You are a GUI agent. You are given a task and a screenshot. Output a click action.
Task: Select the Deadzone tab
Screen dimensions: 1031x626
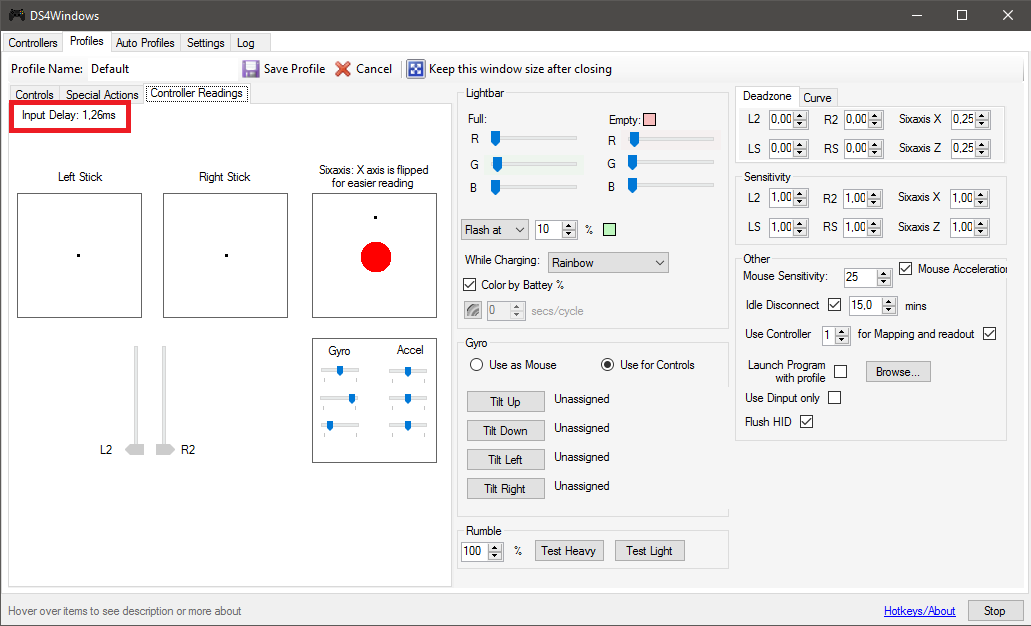(x=767, y=96)
